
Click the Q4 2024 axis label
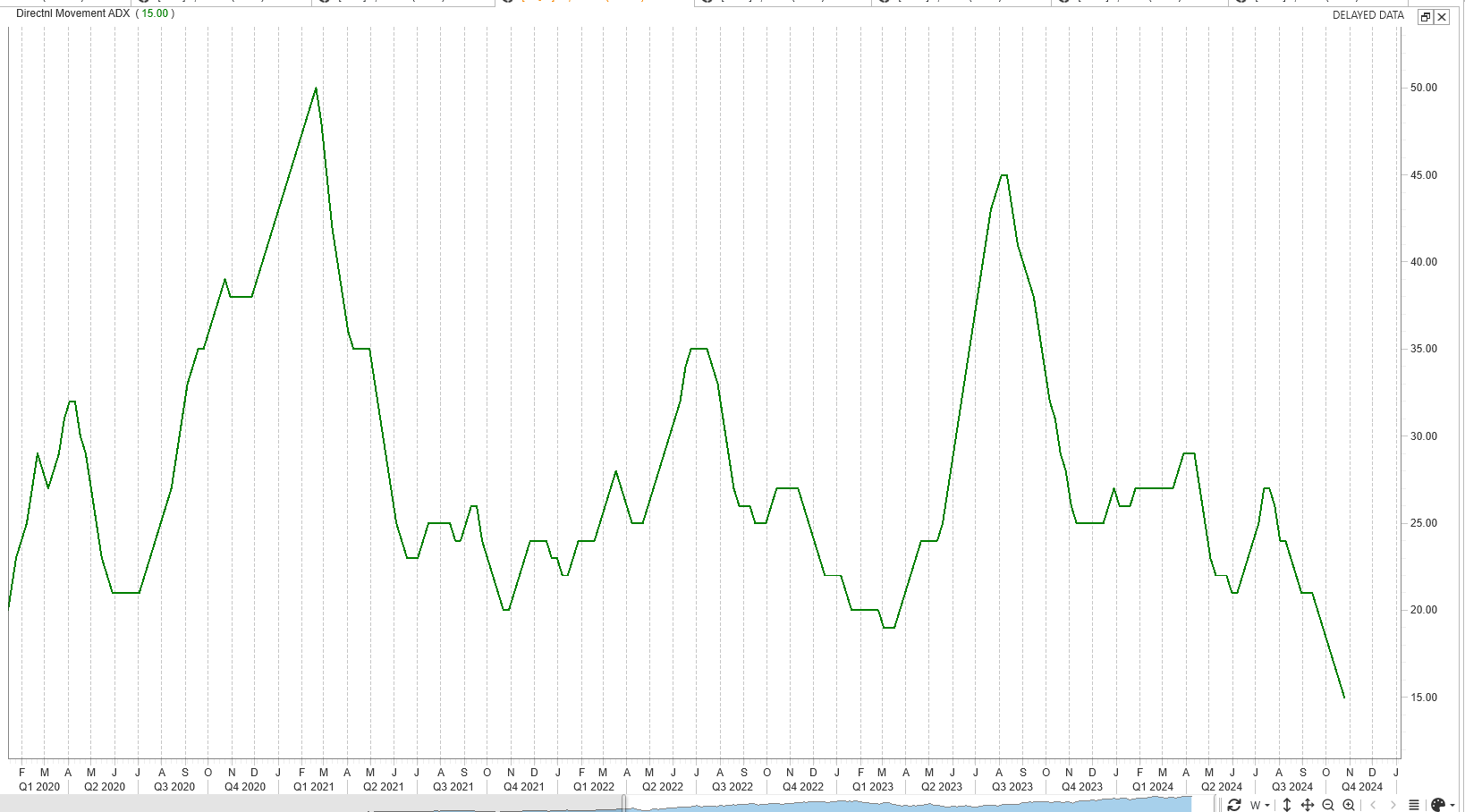(x=1362, y=787)
